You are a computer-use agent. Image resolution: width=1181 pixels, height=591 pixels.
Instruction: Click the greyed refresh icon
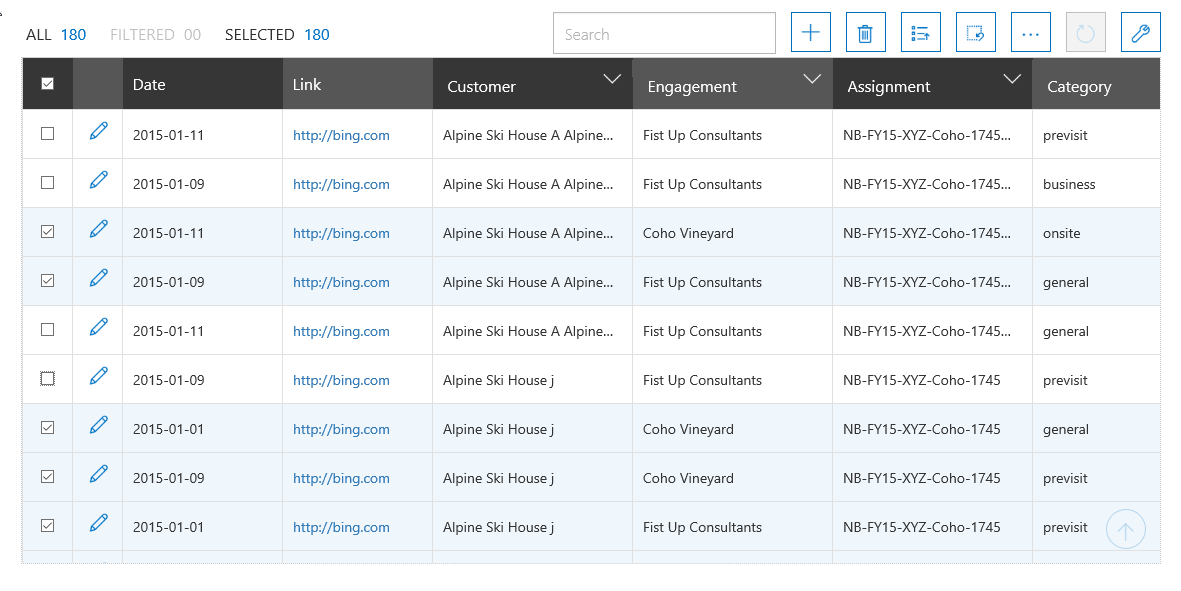pos(1085,32)
